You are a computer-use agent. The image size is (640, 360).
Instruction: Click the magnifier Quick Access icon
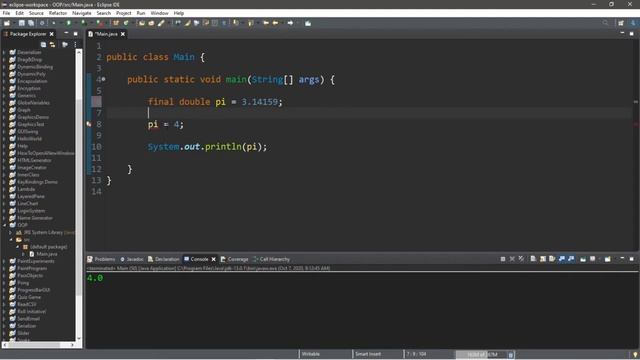point(605,23)
